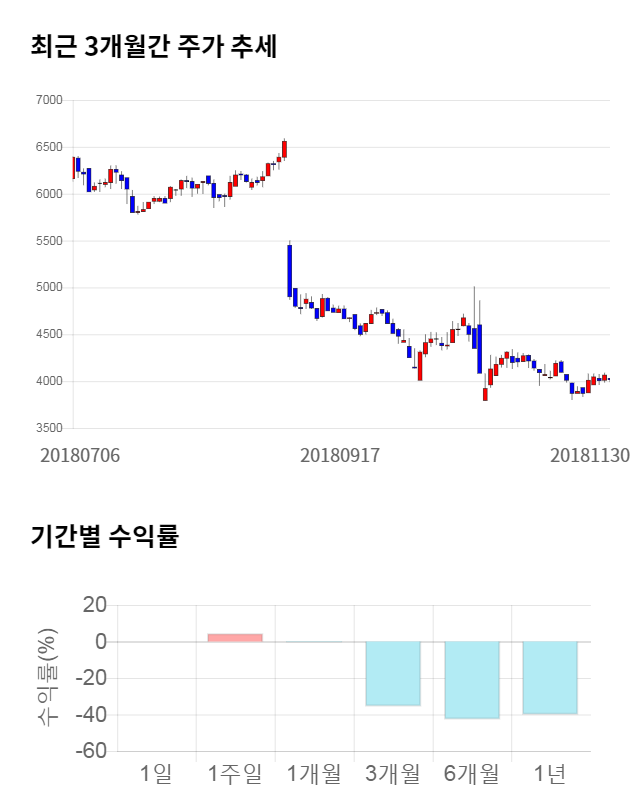The image size is (640, 810).
Task: Click the '기간별 수익률' section heading
Action: pos(104,535)
